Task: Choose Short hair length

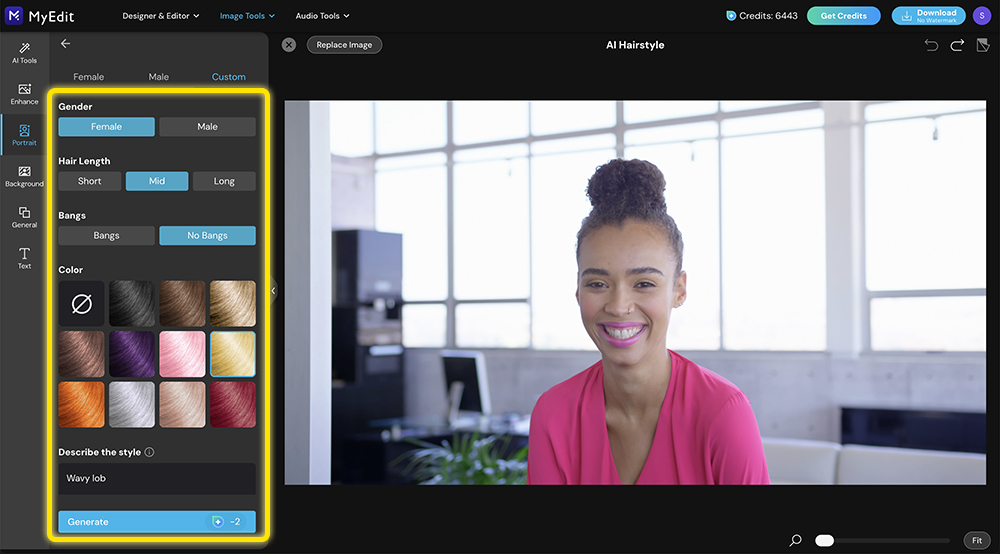Action: (x=89, y=181)
